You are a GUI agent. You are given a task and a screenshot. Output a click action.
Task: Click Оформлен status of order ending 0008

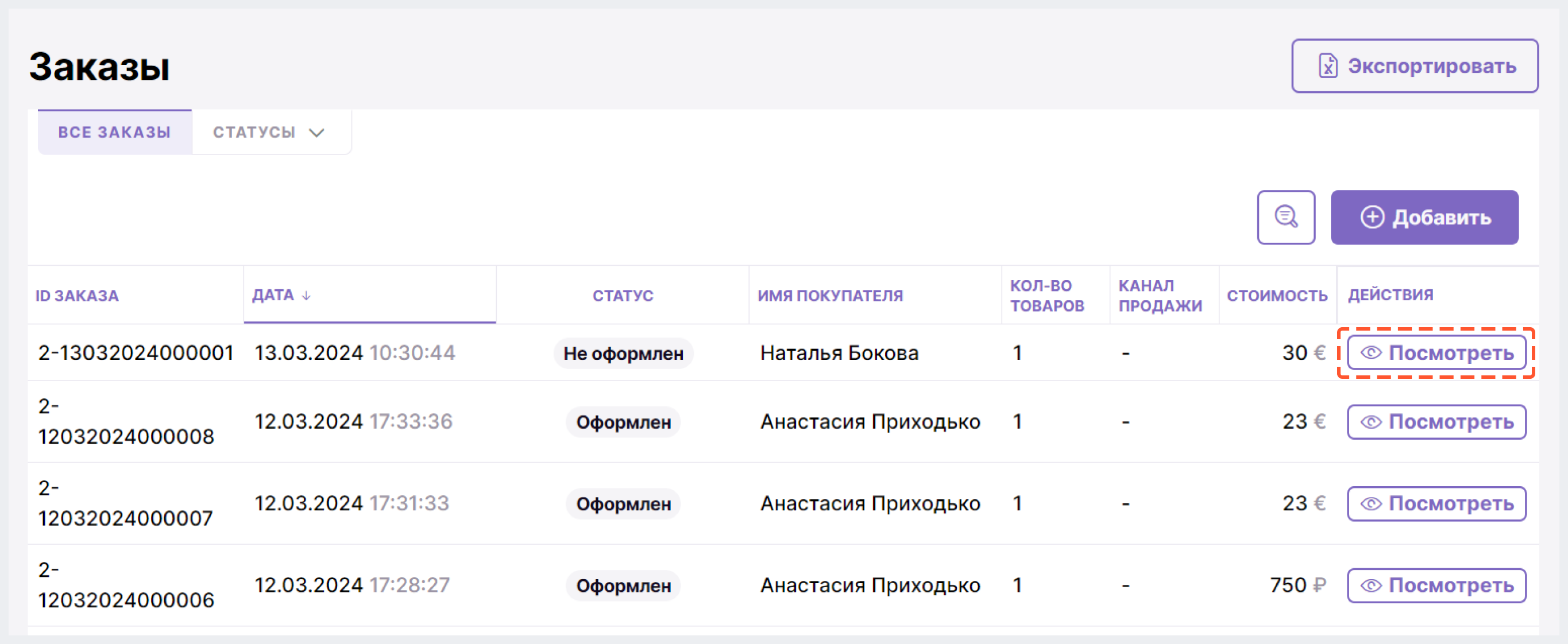coord(623,422)
